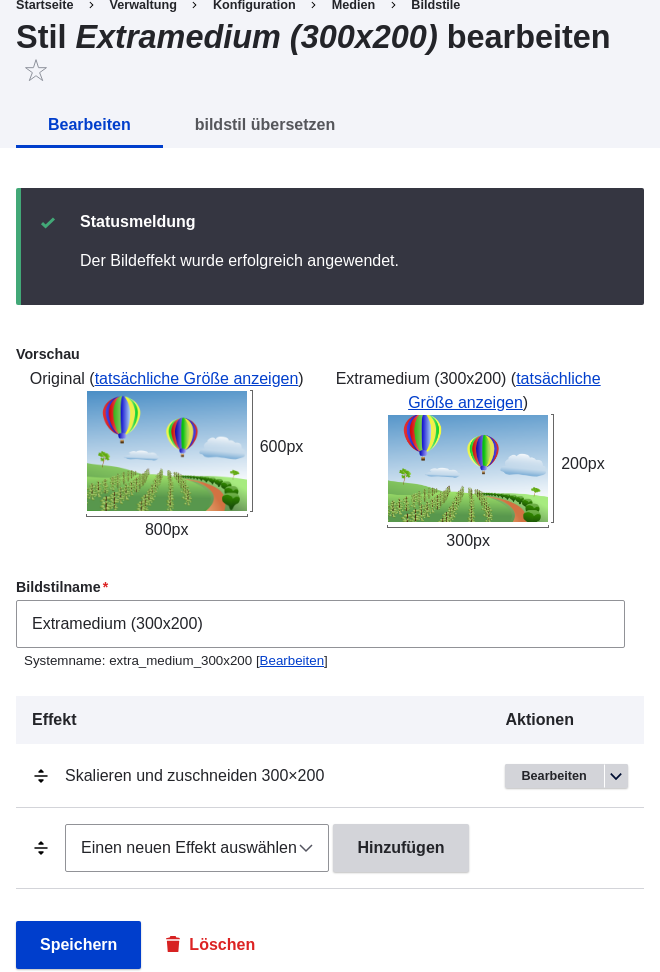Click Aktionen column header
Image resolution: width=660 pixels, height=972 pixels.
click(540, 719)
